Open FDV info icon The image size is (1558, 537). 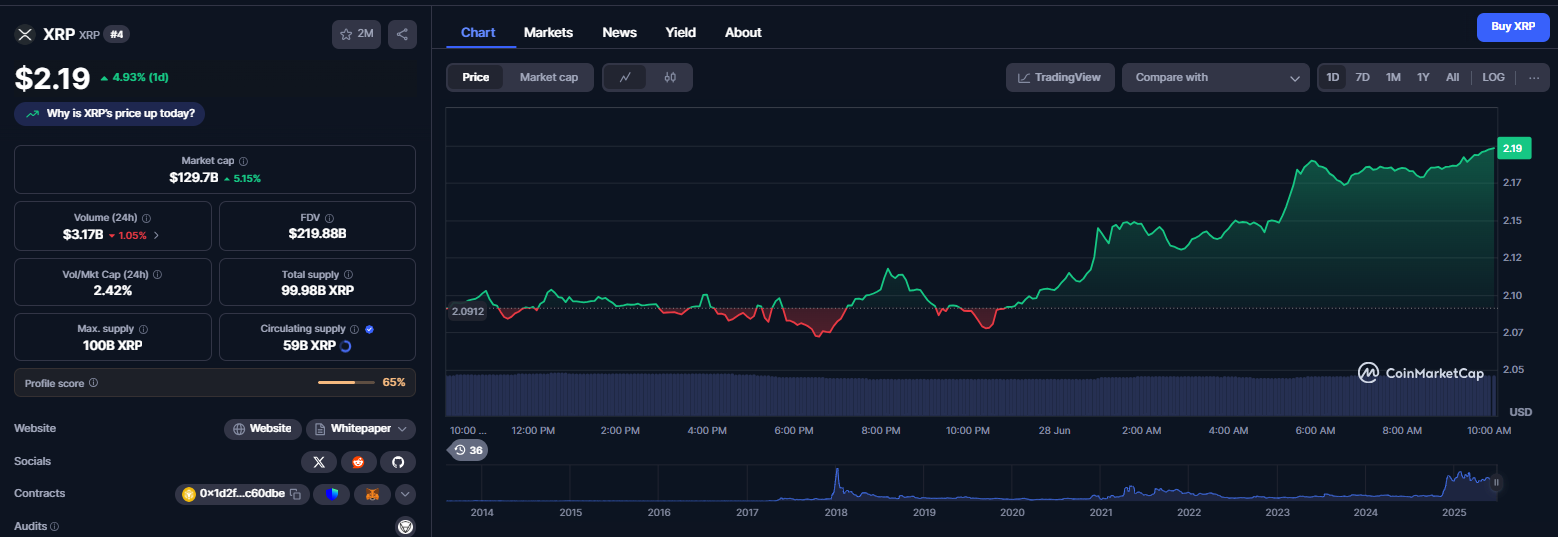[x=329, y=218]
